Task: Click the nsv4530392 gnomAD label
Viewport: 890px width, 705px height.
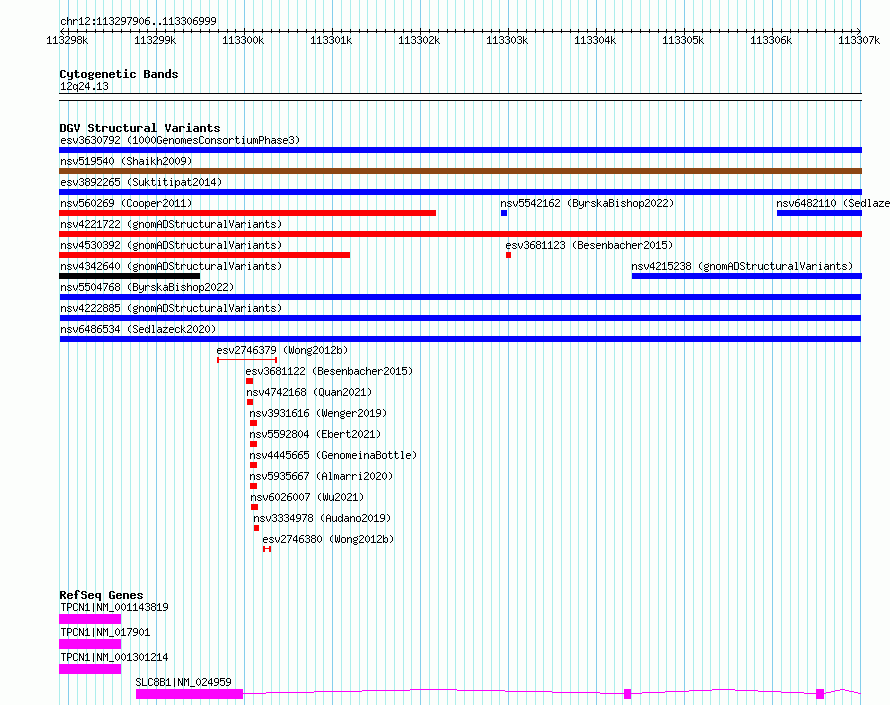Action: (x=171, y=245)
